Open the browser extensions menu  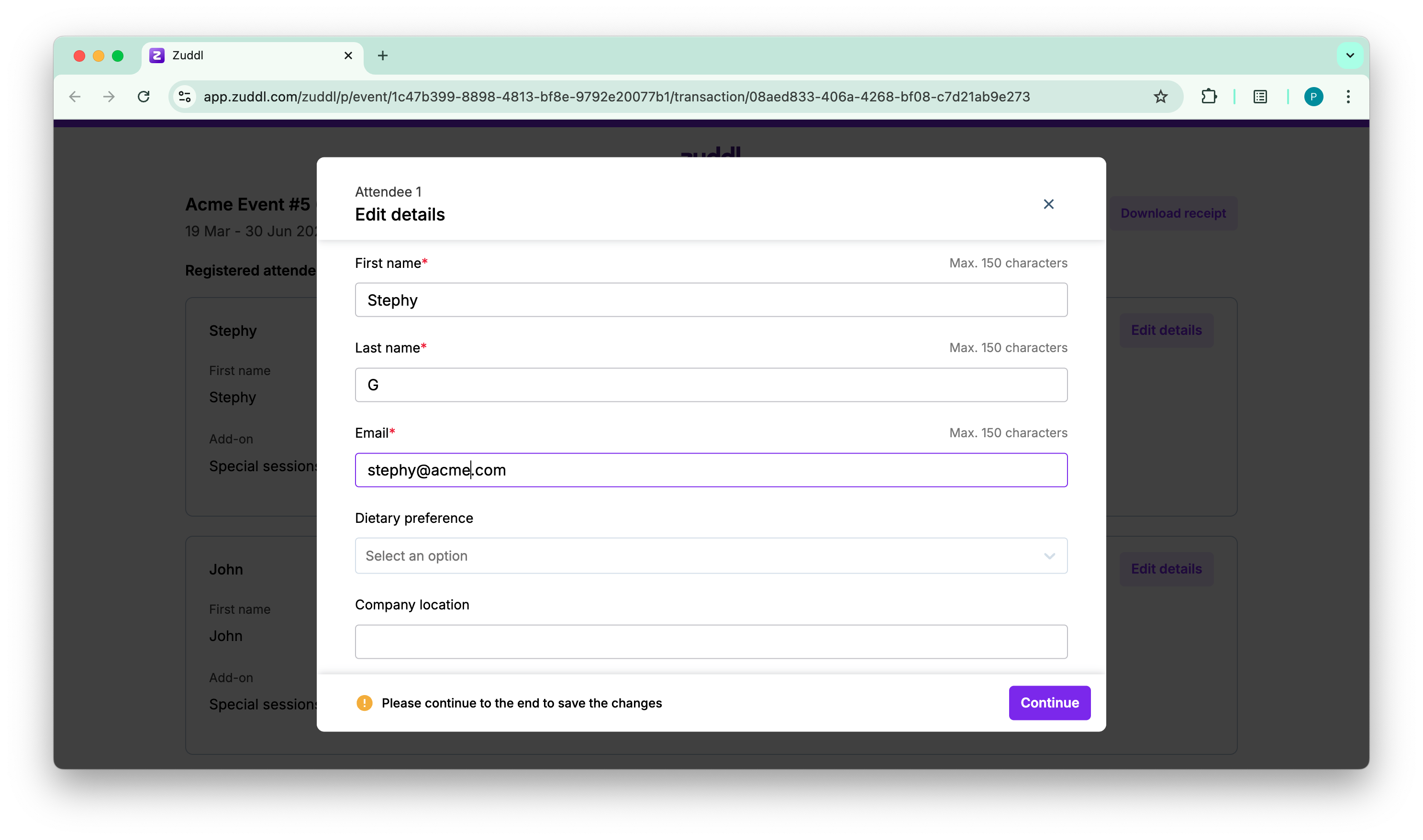(1209, 97)
